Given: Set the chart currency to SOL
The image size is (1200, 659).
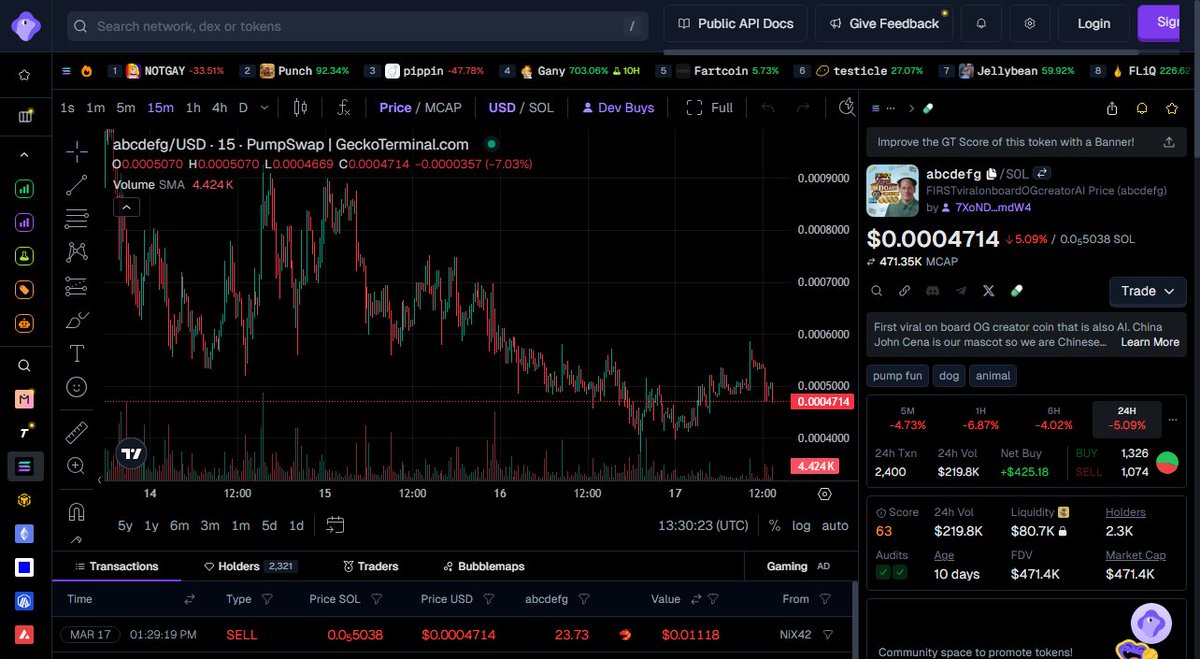Looking at the screenshot, I should point(541,107).
